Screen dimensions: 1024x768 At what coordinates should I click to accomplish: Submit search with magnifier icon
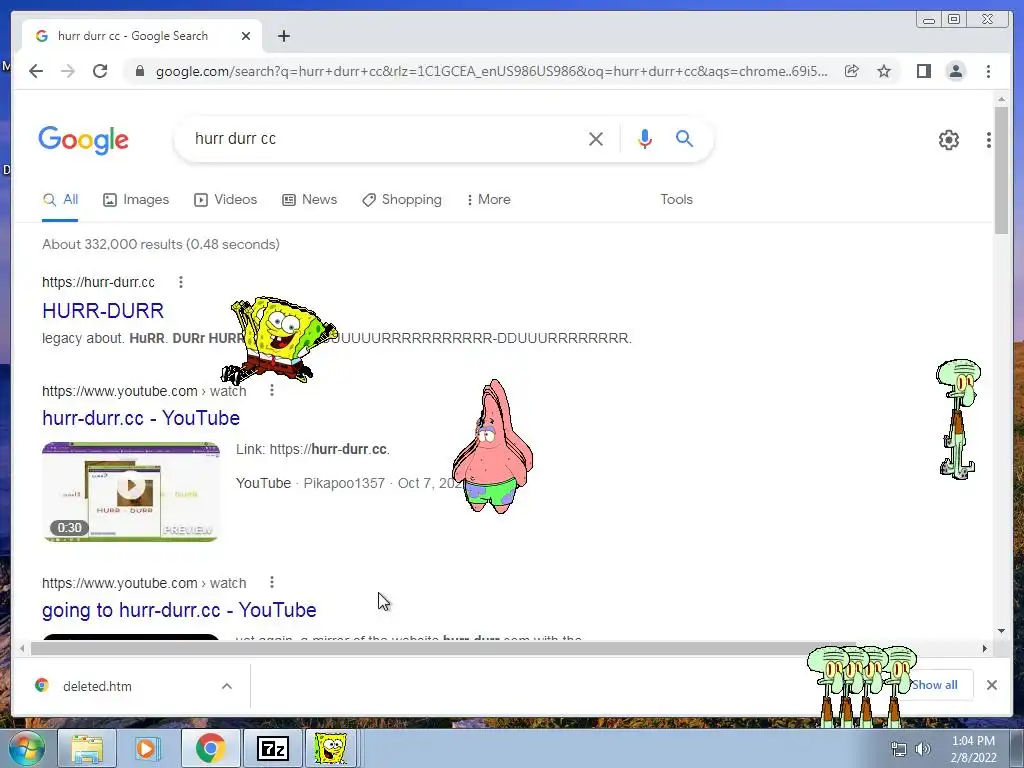[684, 138]
